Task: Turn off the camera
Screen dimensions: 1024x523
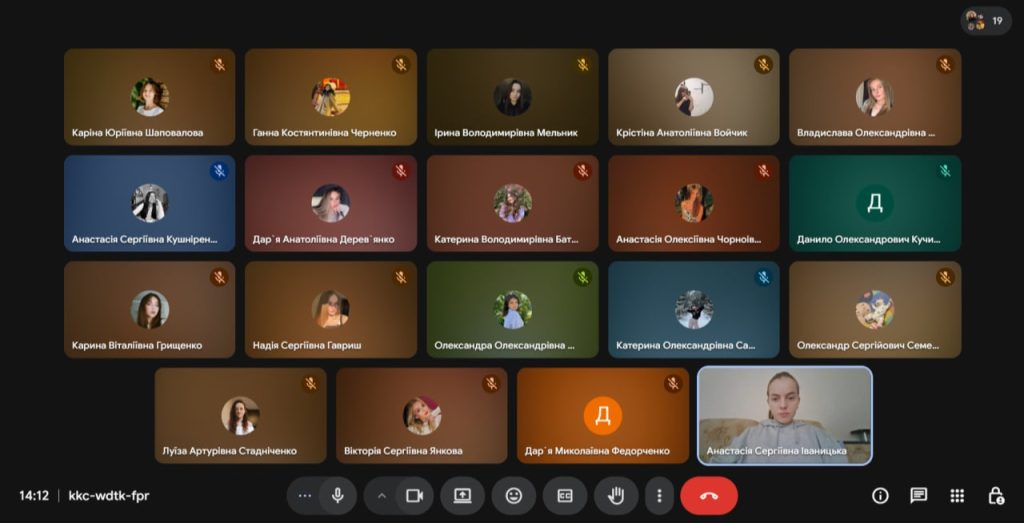Action: (x=414, y=495)
